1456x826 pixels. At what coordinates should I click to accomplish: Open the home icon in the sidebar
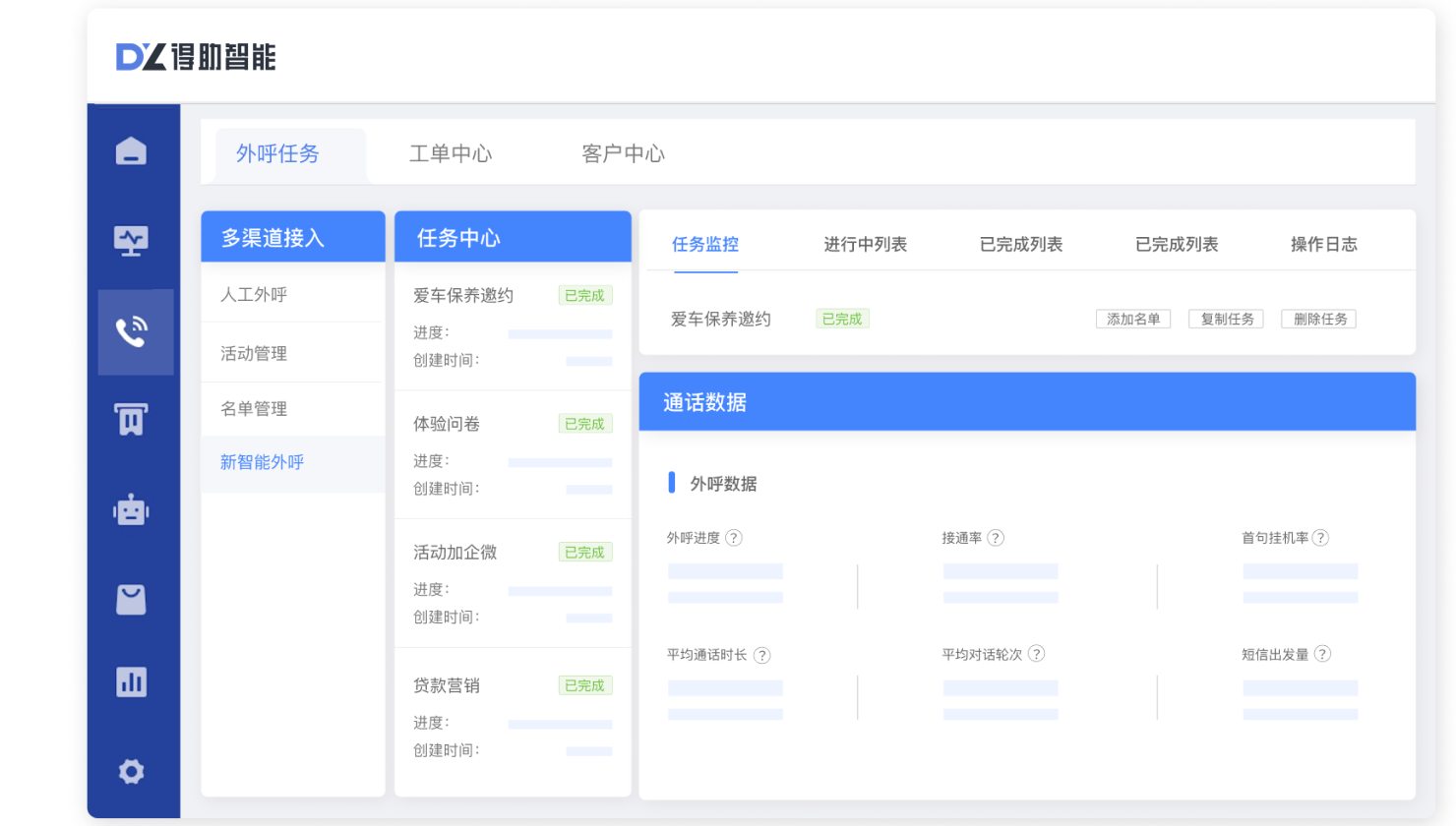click(x=135, y=149)
